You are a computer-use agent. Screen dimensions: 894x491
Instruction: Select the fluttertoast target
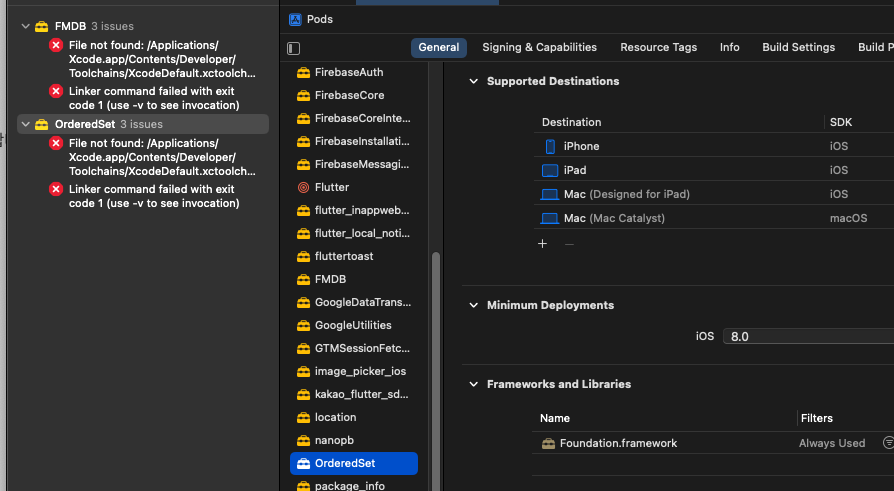[354, 256]
